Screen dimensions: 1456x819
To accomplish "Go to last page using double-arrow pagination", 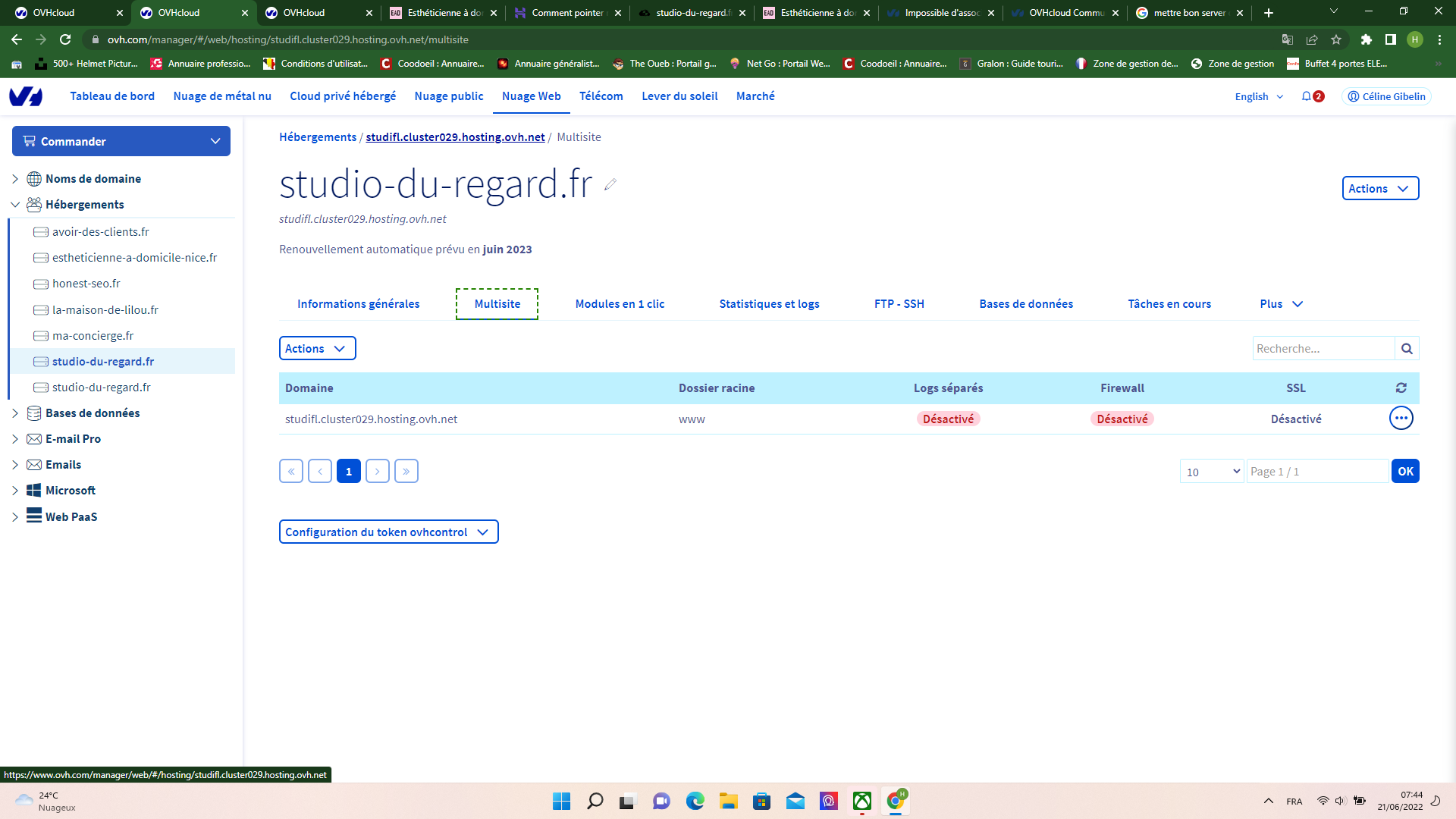I will coord(406,471).
